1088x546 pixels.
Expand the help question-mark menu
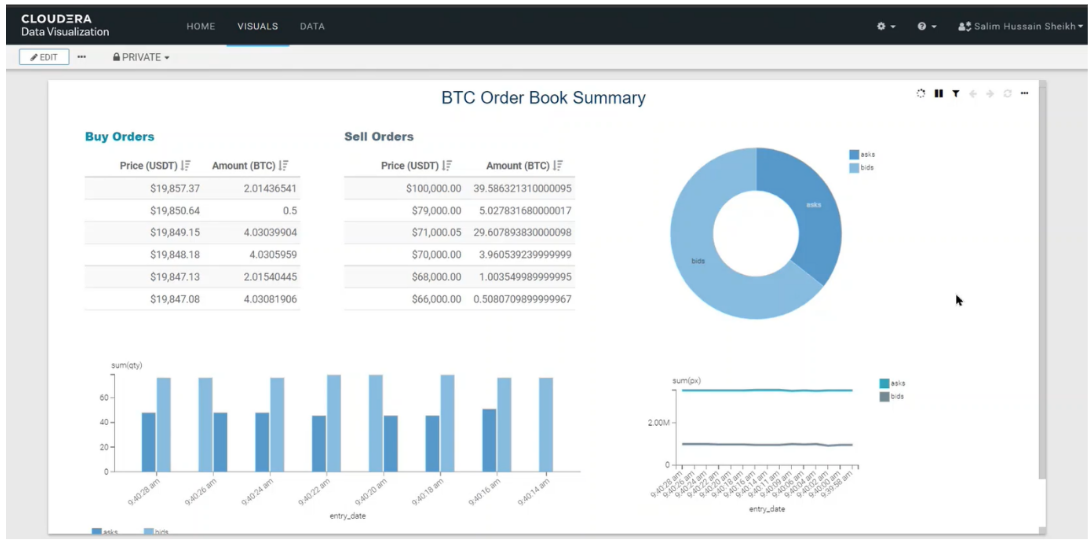coord(926,26)
